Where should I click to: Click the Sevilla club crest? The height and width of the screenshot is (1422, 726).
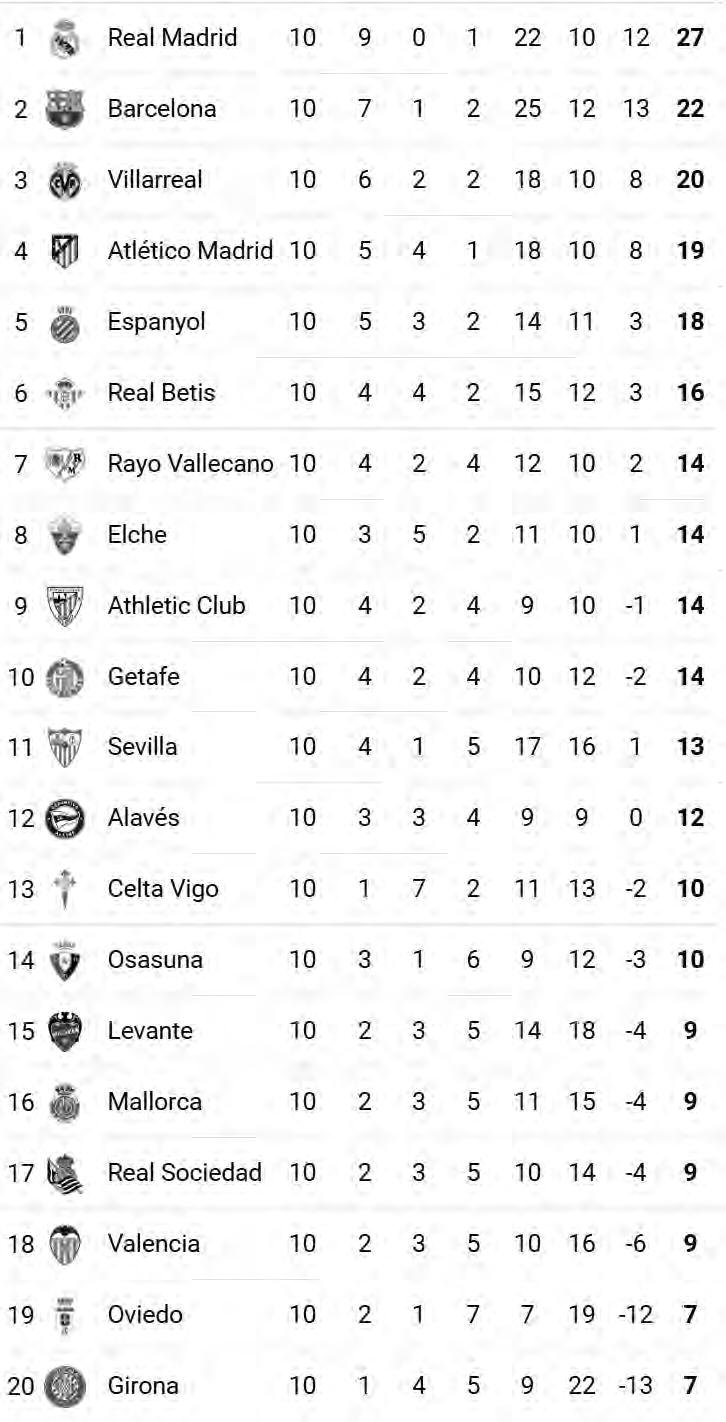[x=65, y=747]
